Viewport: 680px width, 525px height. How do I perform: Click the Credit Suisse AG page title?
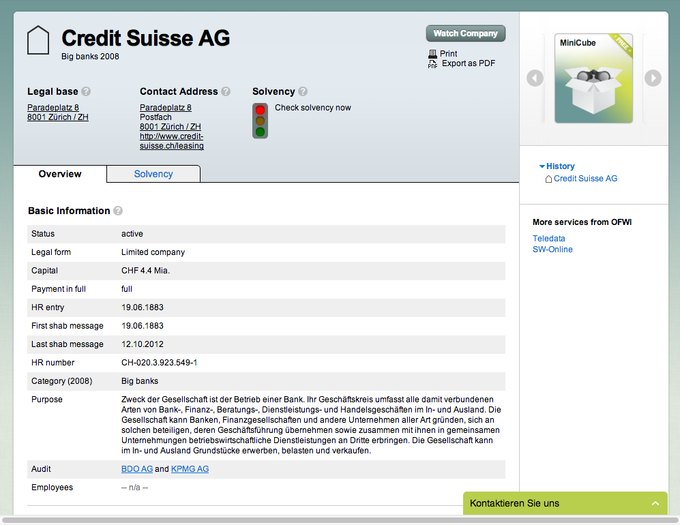click(x=146, y=38)
